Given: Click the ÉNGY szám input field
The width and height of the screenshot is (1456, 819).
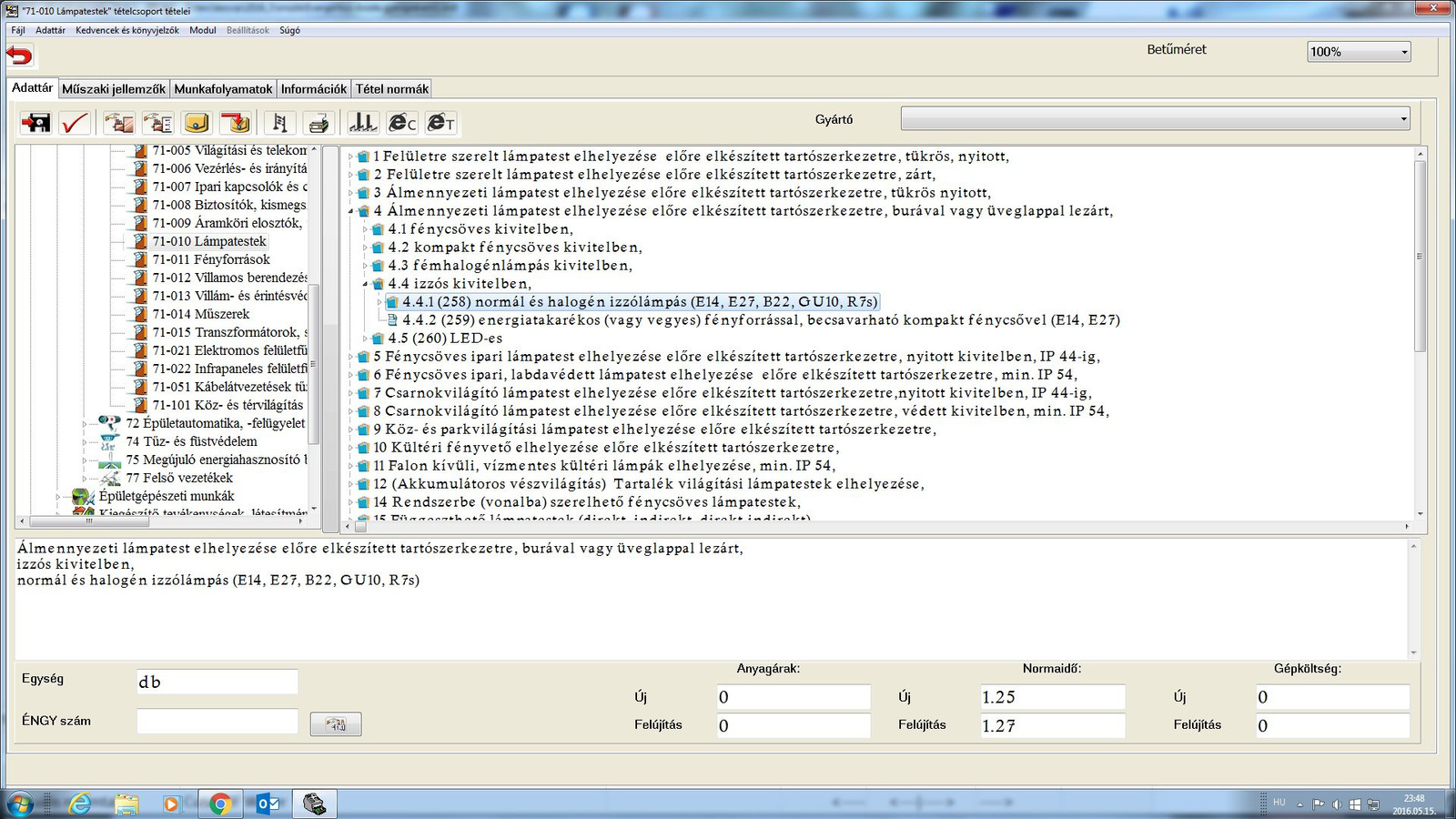Looking at the screenshot, I should click(217, 722).
